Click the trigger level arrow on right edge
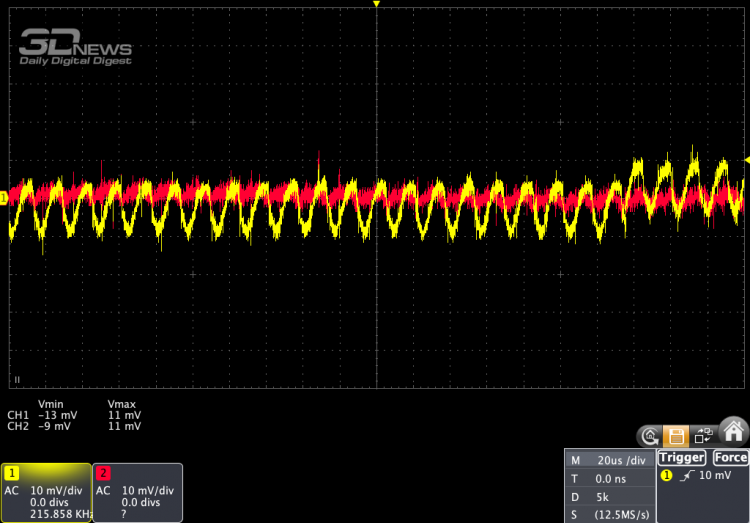This screenshot has height=523, width=750. click(745, 160)
